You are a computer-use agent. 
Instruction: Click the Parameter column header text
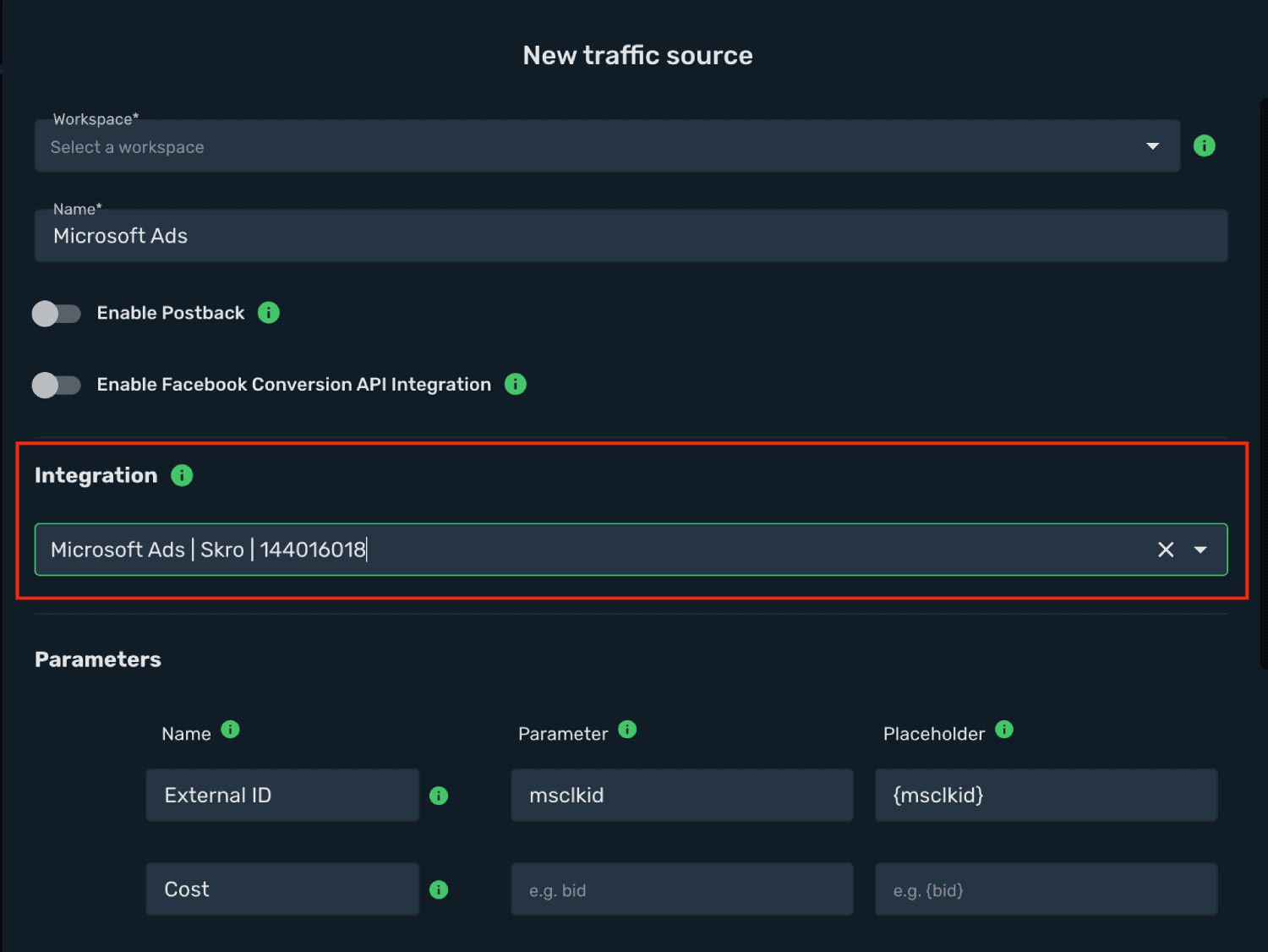coord(563,734)
